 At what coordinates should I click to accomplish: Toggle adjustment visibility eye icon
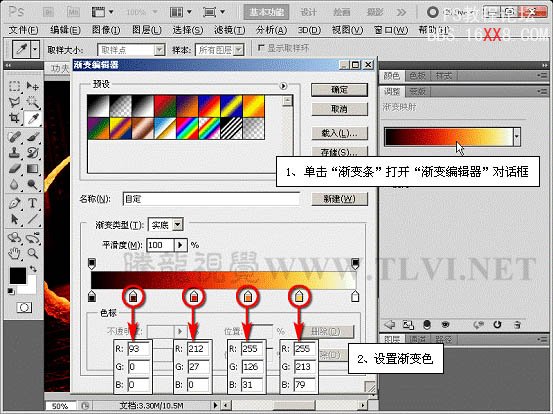coord(445,325)
